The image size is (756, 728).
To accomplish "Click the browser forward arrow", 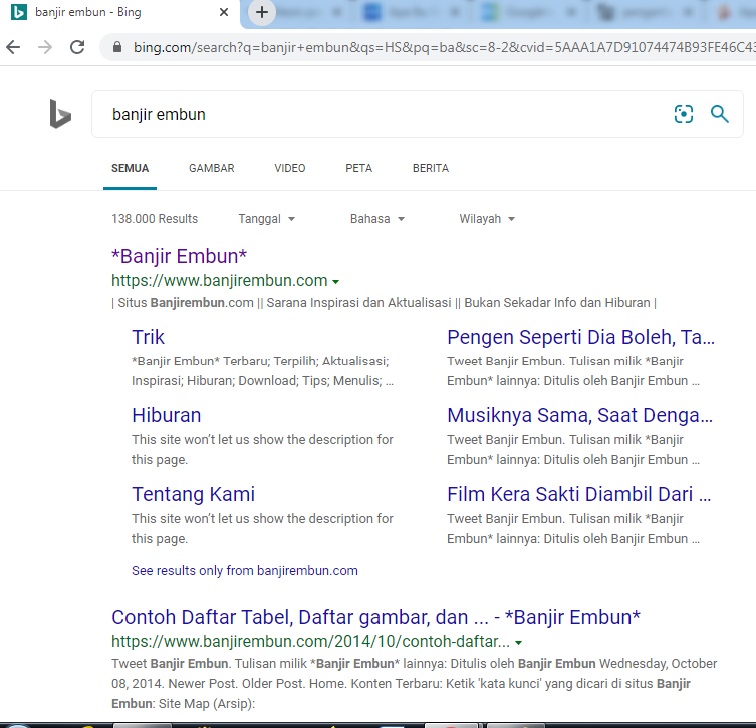I will coord(45,47).
